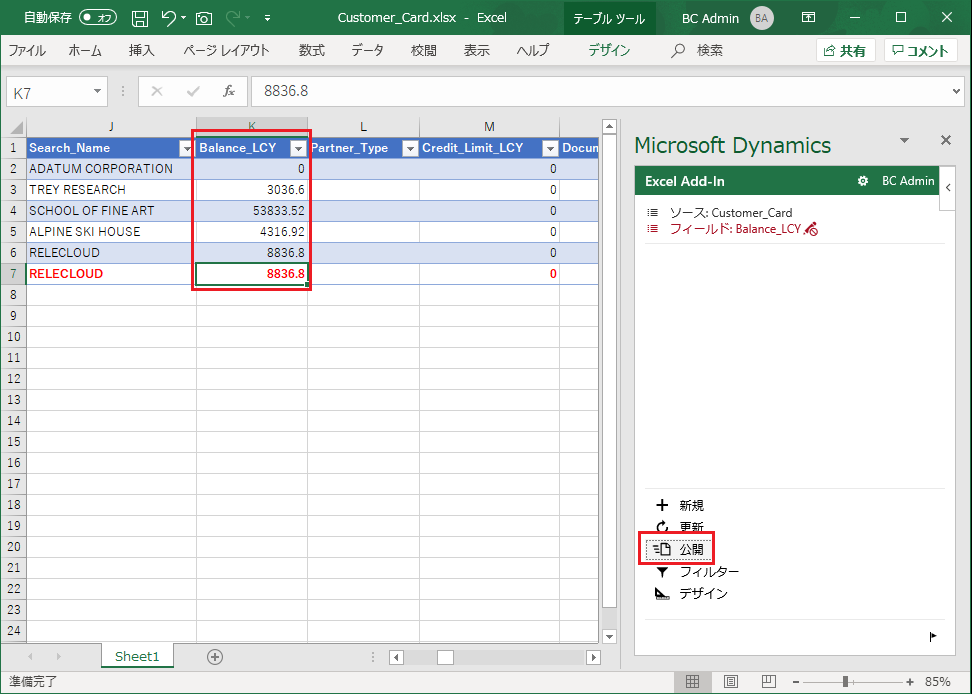Open the 校閲 tab
The image size is (972, 694).
pos(424,51)
